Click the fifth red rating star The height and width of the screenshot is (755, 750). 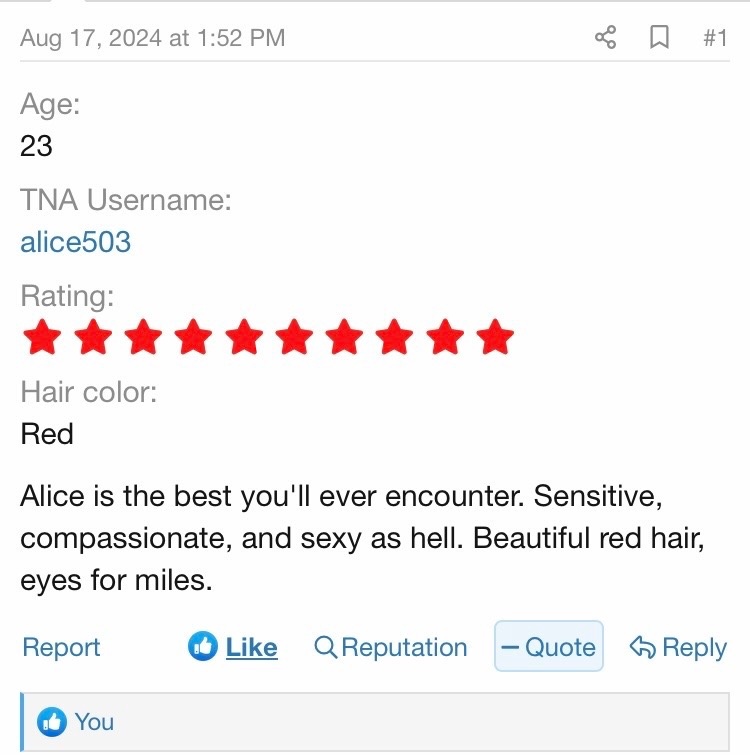pyautogui.click(x=243, y=338)
